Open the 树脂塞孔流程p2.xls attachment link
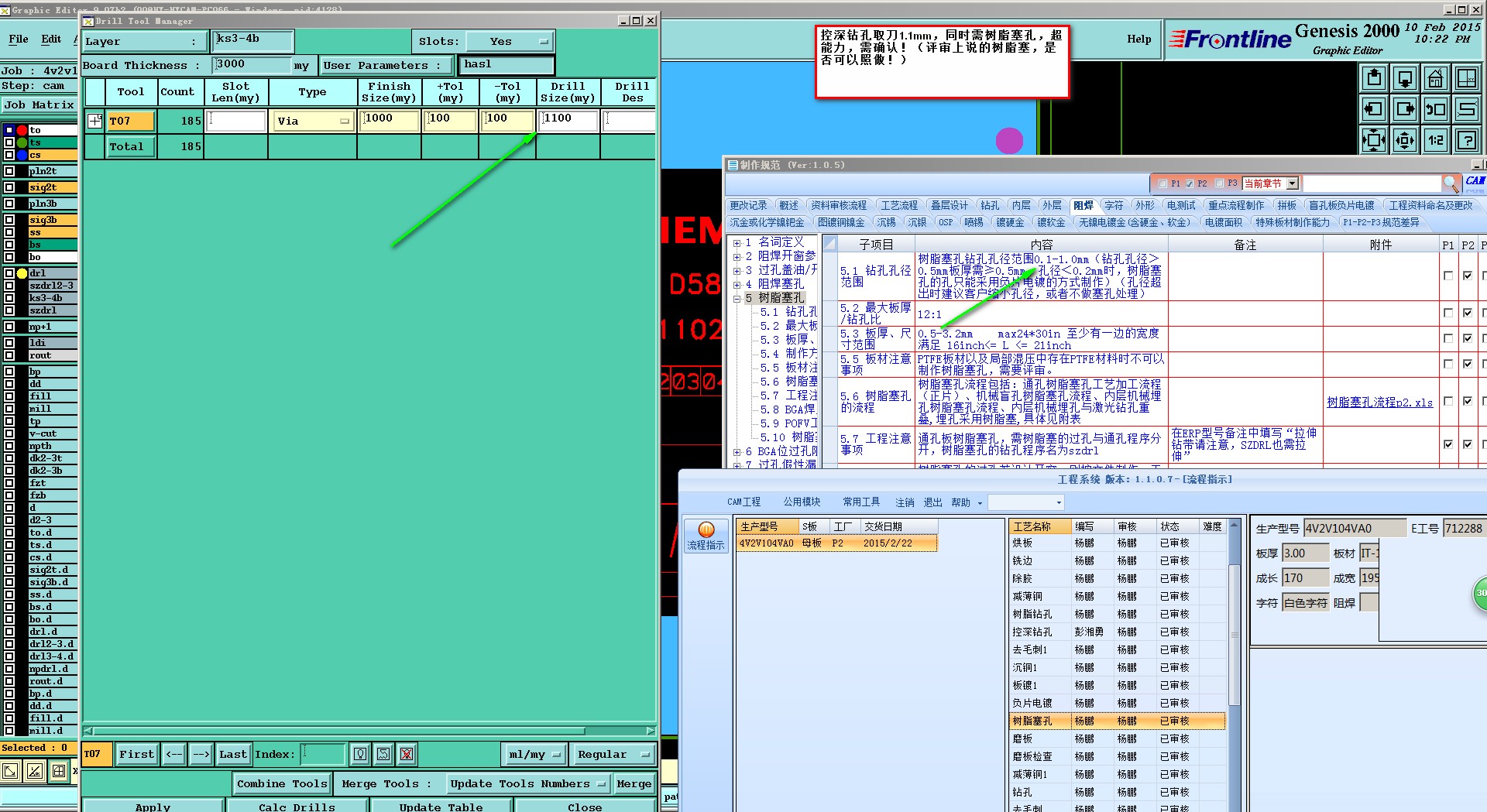This screenshot has height=812, width=1487. coord(1379,402)
